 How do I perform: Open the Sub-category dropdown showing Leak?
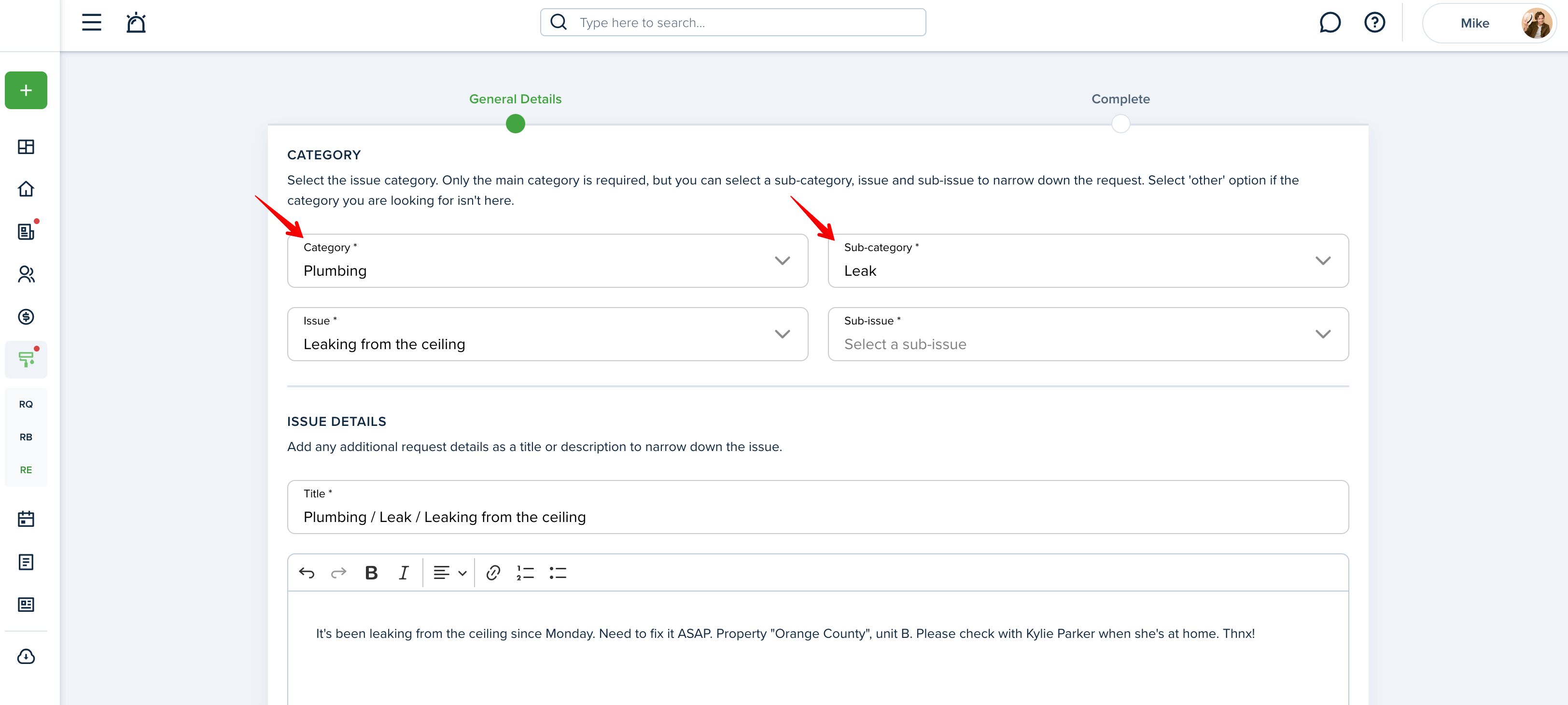click(x=1088, y=261)
